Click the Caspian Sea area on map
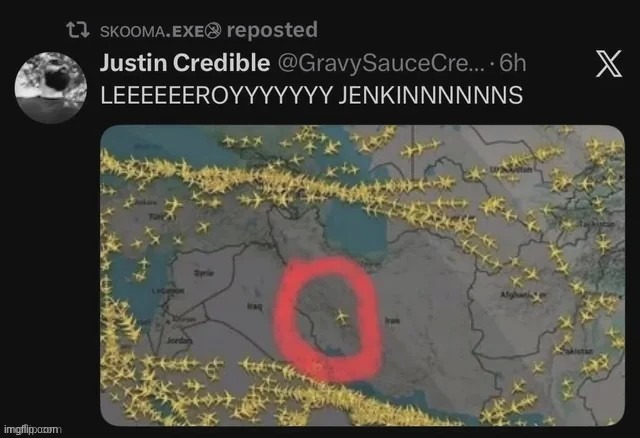The image size is (640, 438). (356, 229)
